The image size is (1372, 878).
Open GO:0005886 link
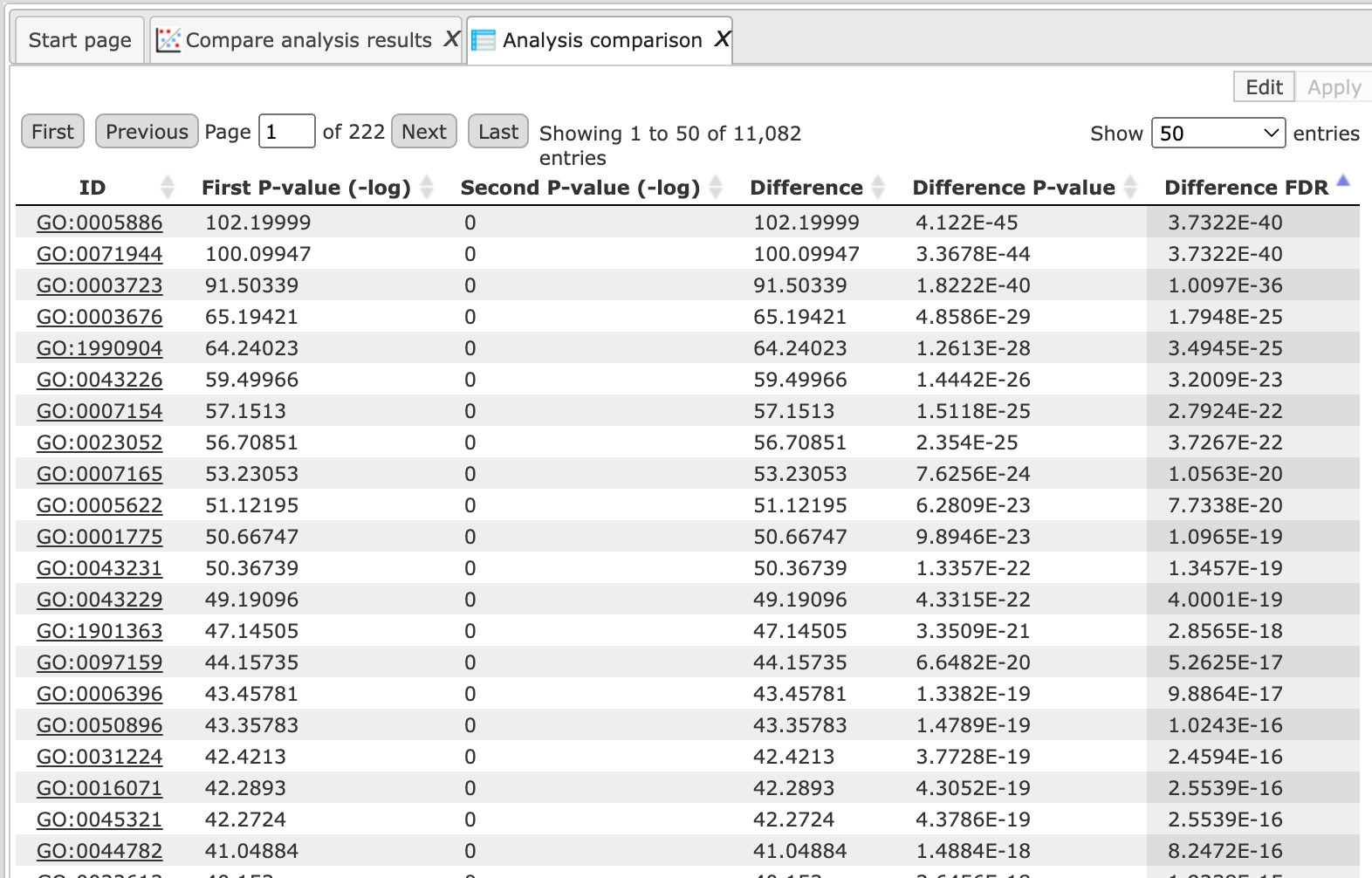click(99, 223)
